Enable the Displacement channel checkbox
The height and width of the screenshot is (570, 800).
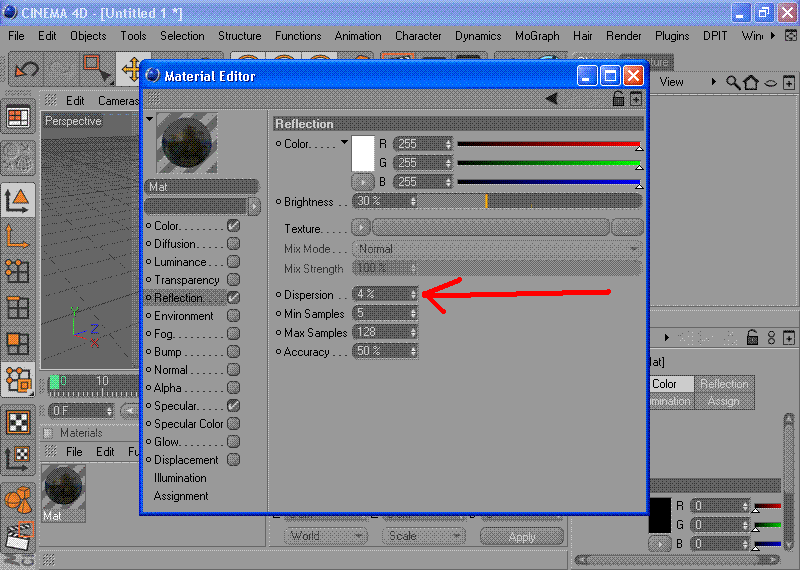pyautogui.click(x=233, y=460)
